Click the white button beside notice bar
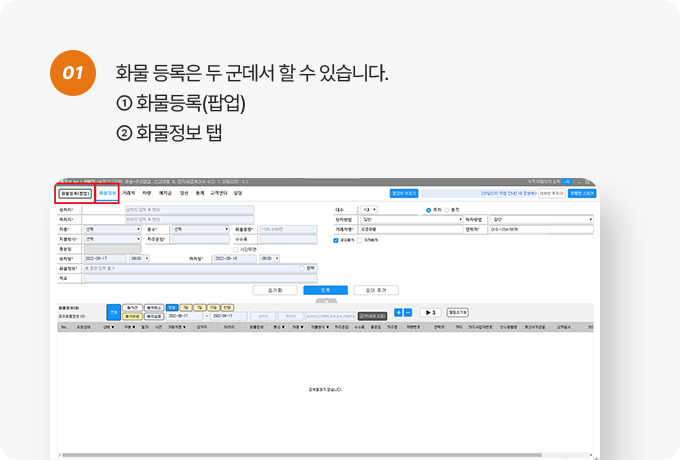Viewport: 680px width, 460px height. (x=552, y=193)
